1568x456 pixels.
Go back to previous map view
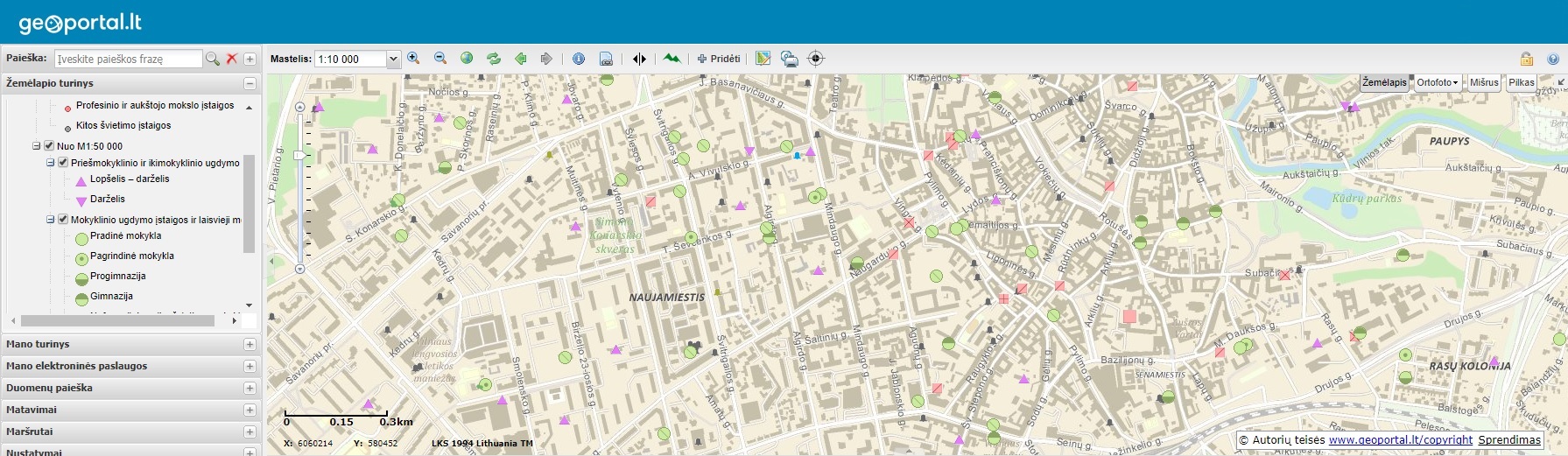point(521,59)
